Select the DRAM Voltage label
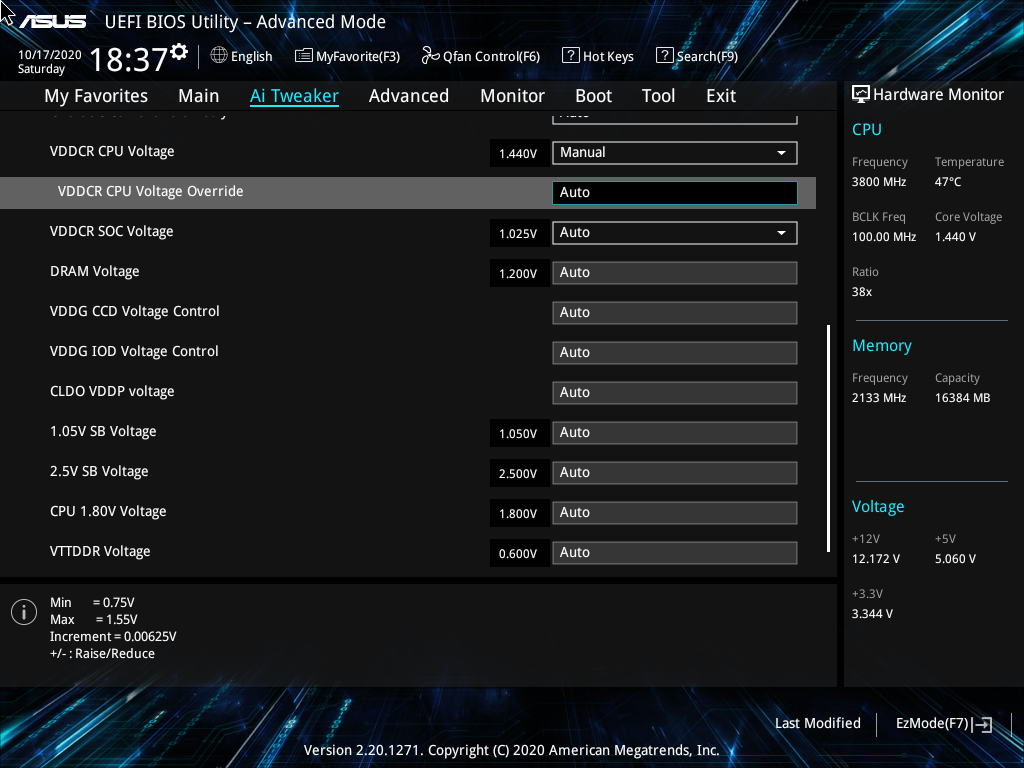This screenshot has height=768, width=1024. (95, 272)
